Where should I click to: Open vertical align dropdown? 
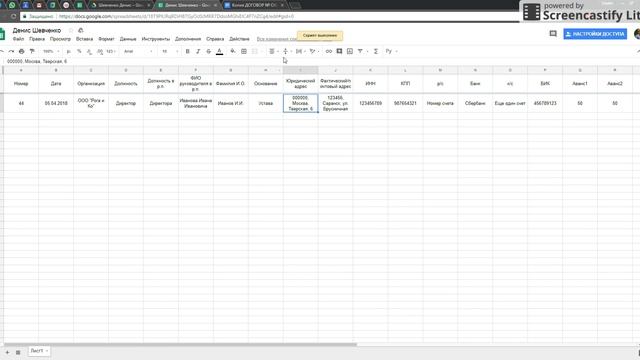coord(287,51)
